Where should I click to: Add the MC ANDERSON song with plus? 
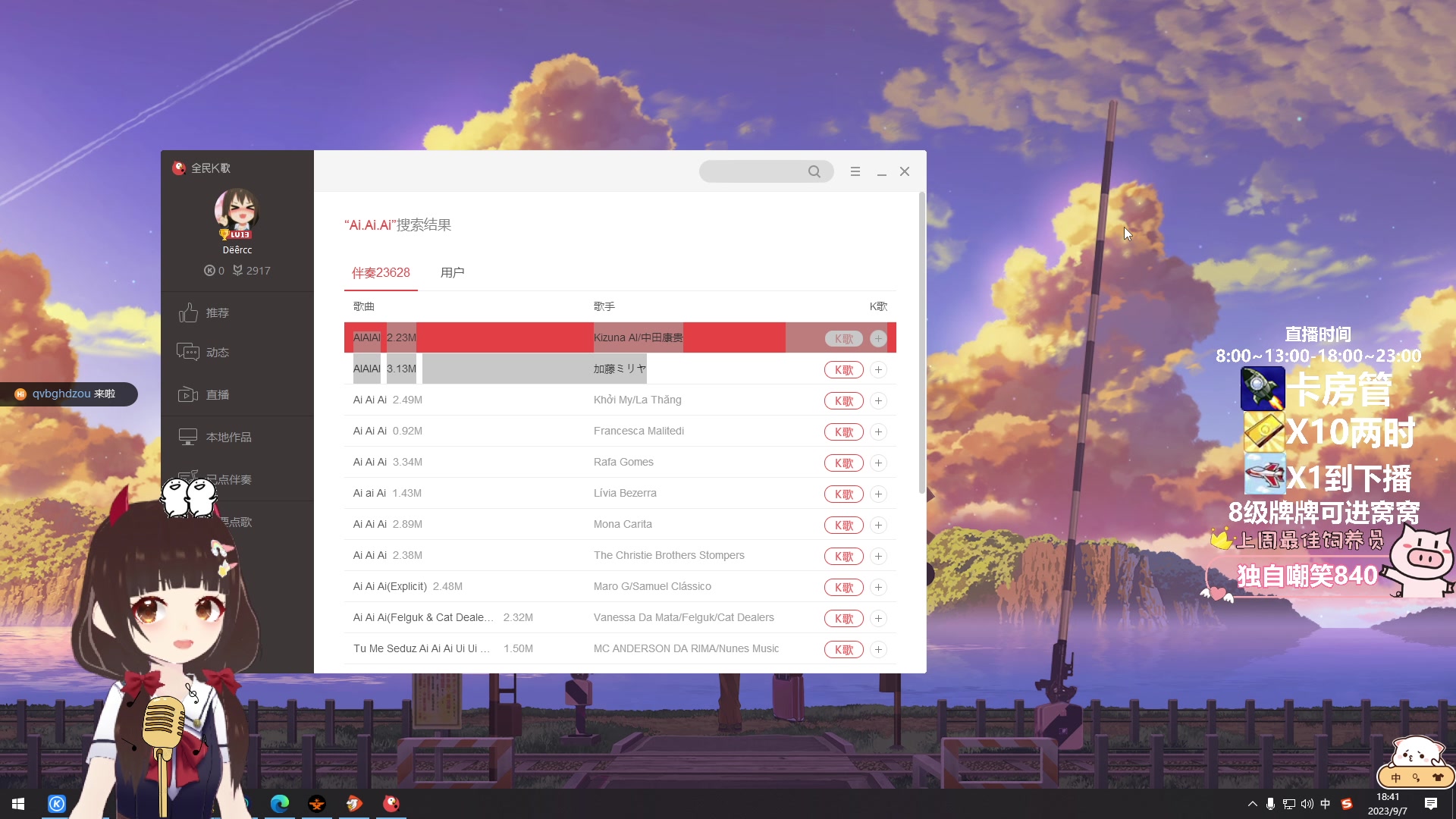878,649
